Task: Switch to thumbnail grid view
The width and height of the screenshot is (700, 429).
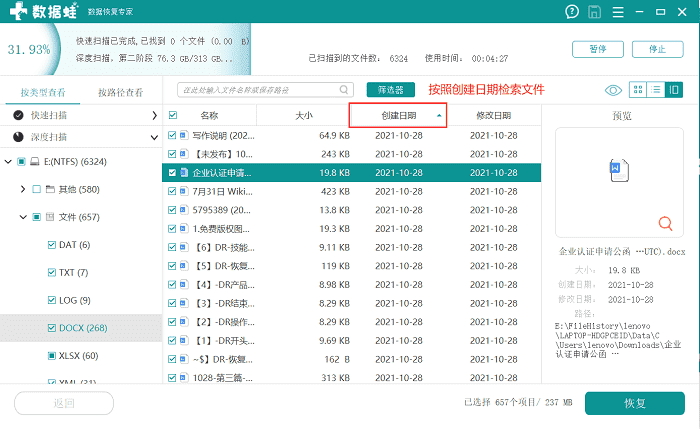Action: [x=638, y=90]
